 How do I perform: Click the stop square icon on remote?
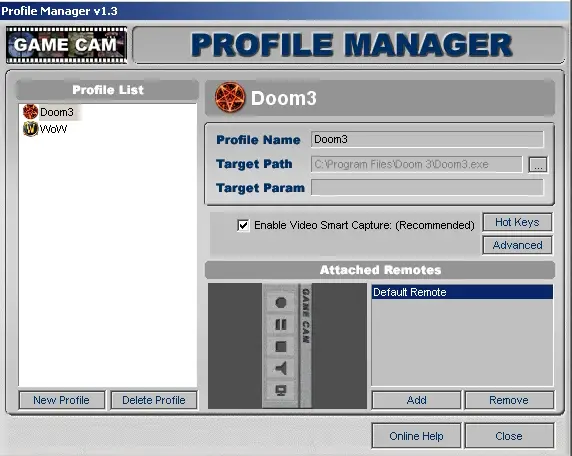click(x=280, y=346)
